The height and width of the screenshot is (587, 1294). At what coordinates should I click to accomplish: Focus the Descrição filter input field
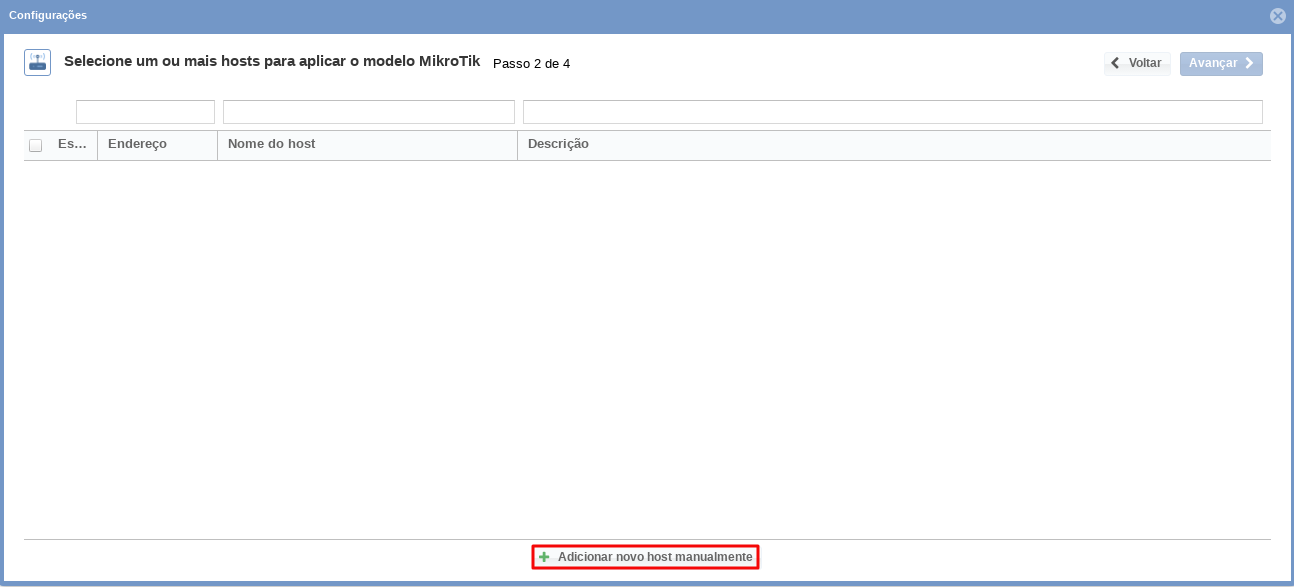coord(892,112)
